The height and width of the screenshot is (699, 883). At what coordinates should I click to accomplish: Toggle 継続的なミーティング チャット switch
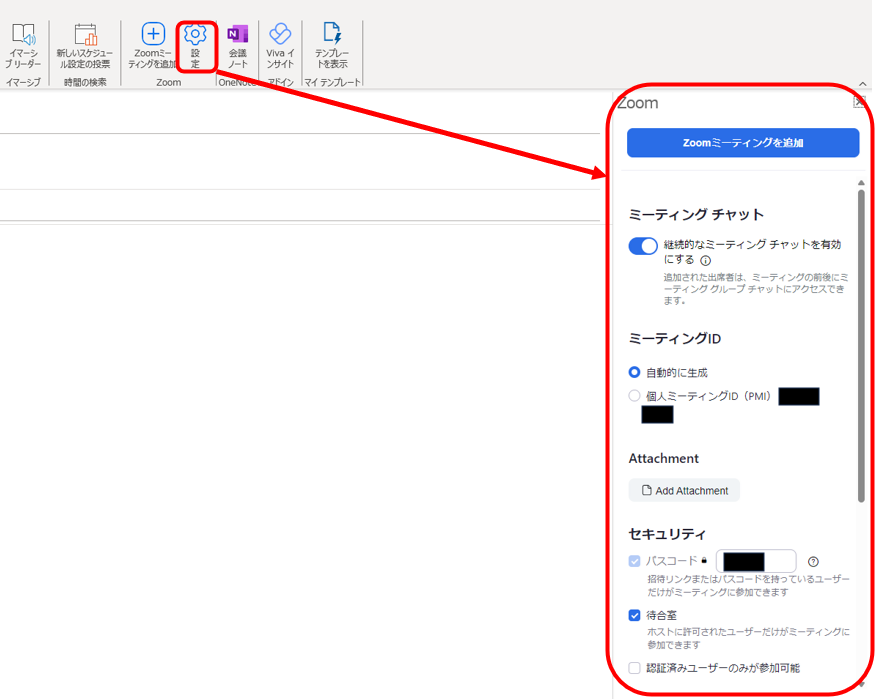point(643,246)
